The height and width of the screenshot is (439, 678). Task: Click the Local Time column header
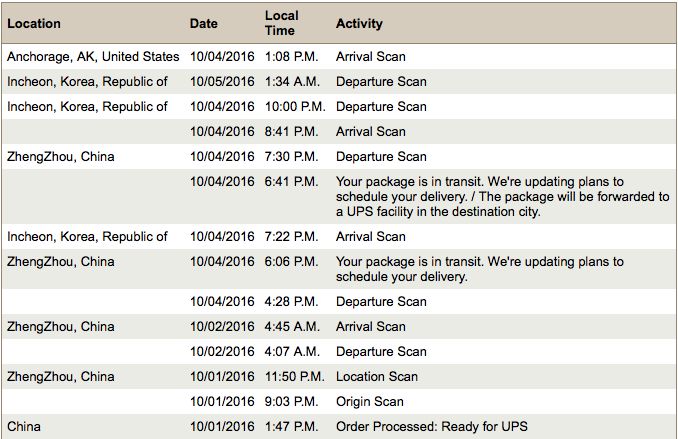point(281,23)
